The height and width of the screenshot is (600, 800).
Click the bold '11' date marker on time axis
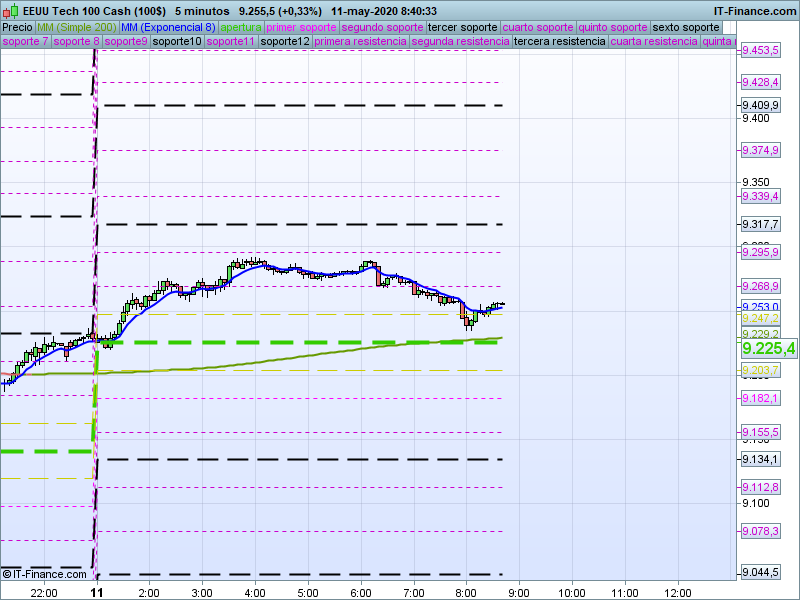(x=97, y=592)
